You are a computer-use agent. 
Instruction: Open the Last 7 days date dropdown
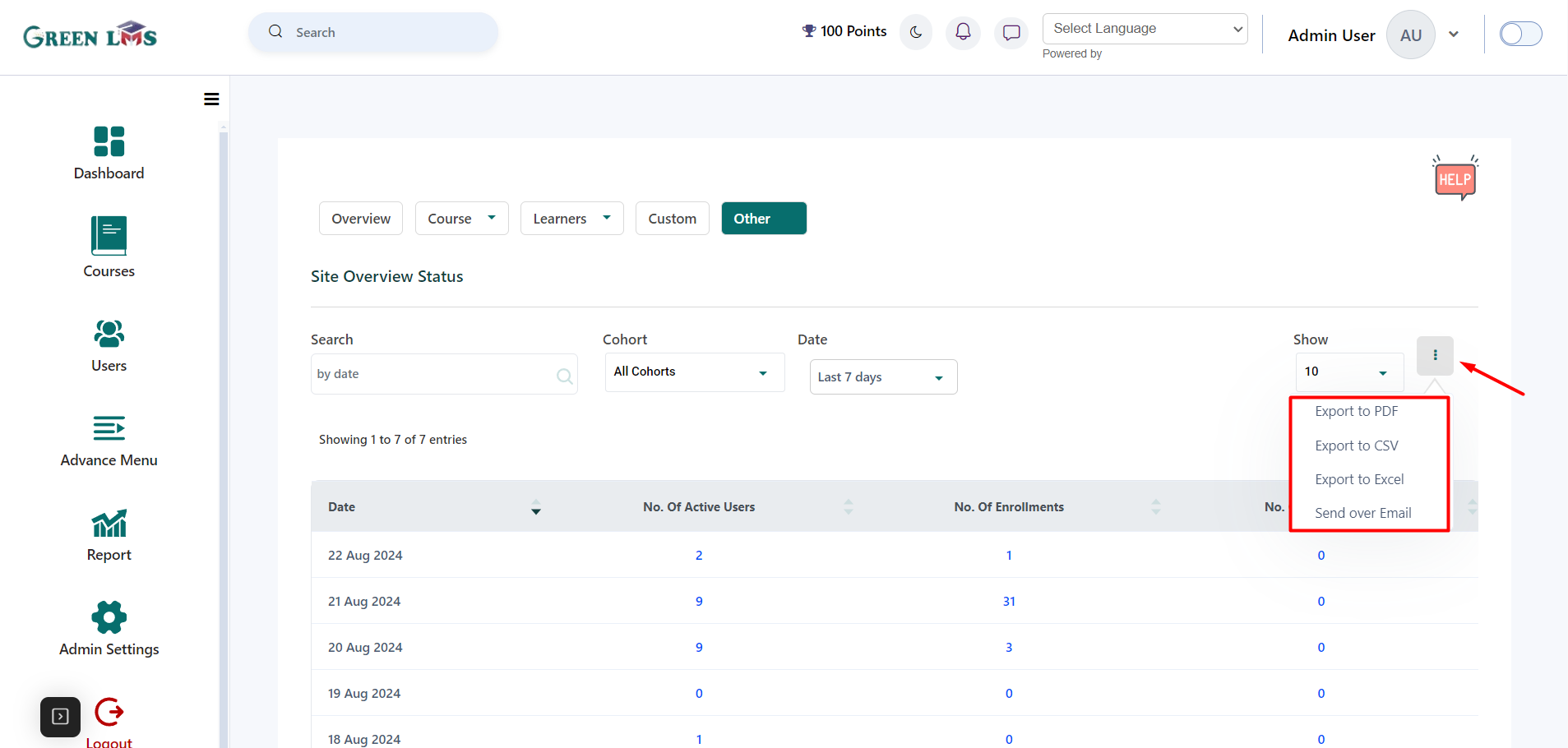pyautogui.click(x=883, y=376)
